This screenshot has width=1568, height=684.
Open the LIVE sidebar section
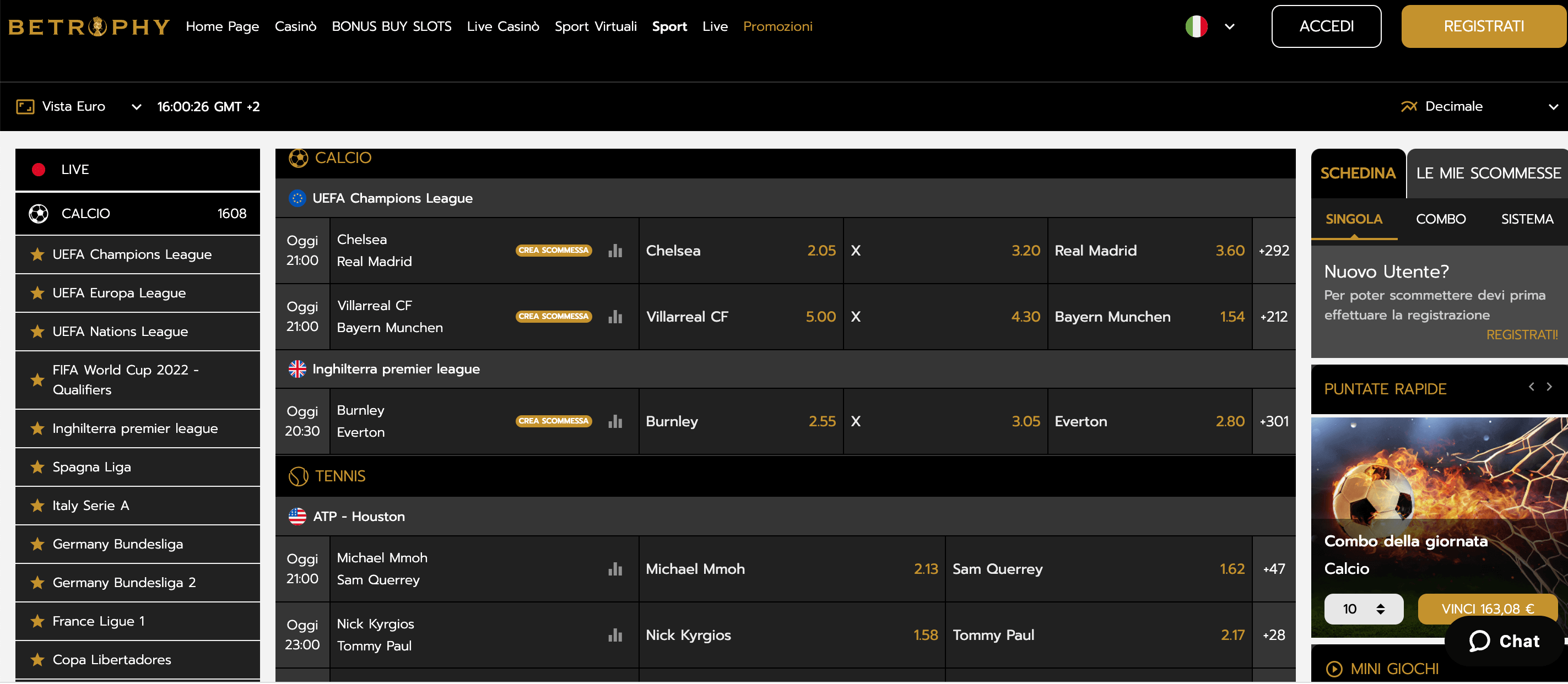coord(138,170)
